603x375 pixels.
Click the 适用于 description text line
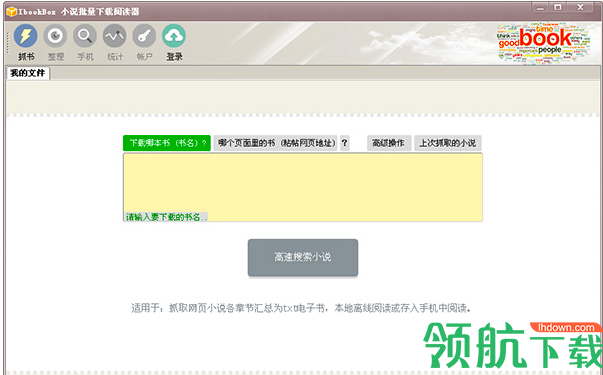pyautogui.click(x=301, y=308)
